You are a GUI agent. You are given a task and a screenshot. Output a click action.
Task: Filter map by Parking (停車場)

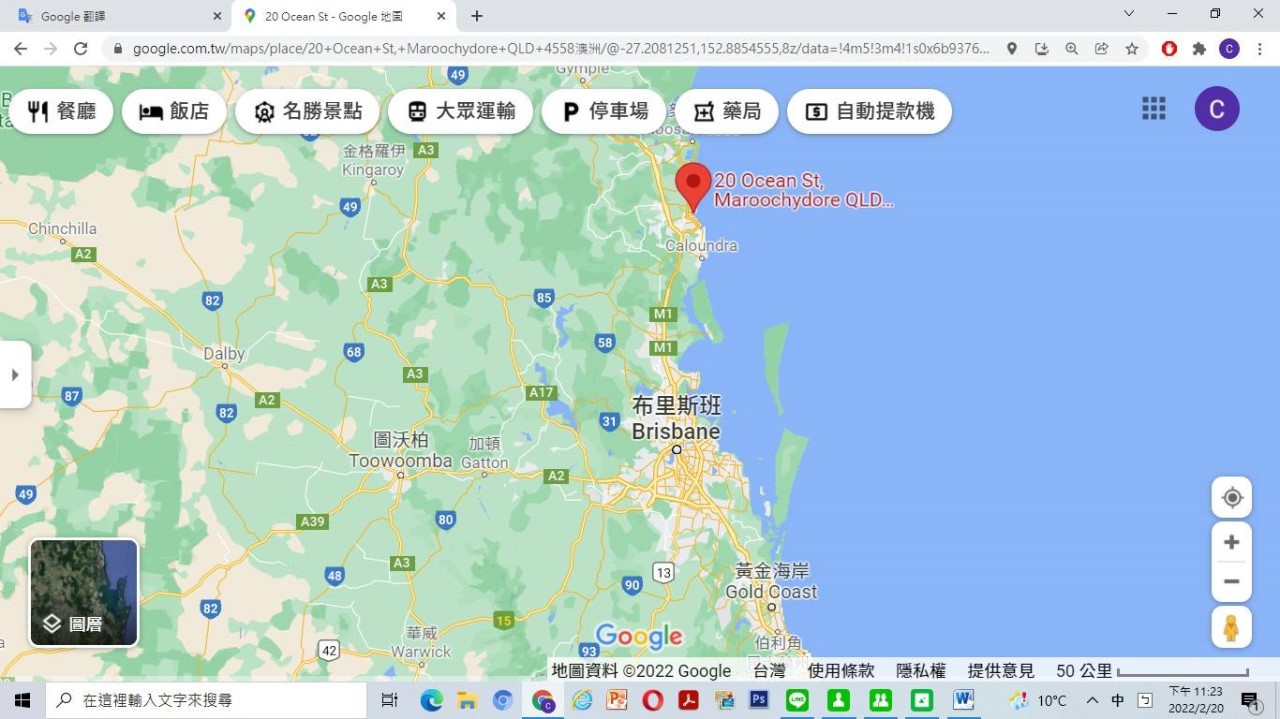604,111
